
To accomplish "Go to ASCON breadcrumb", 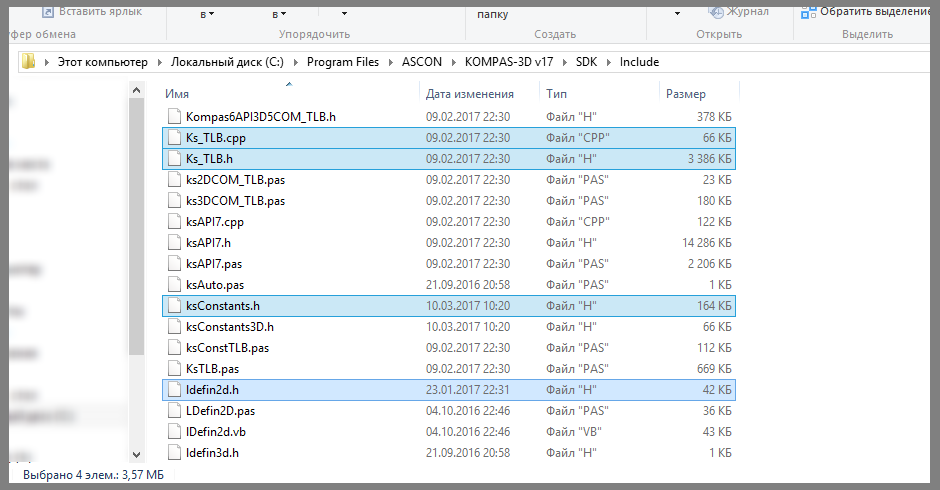I will point(422,62).
